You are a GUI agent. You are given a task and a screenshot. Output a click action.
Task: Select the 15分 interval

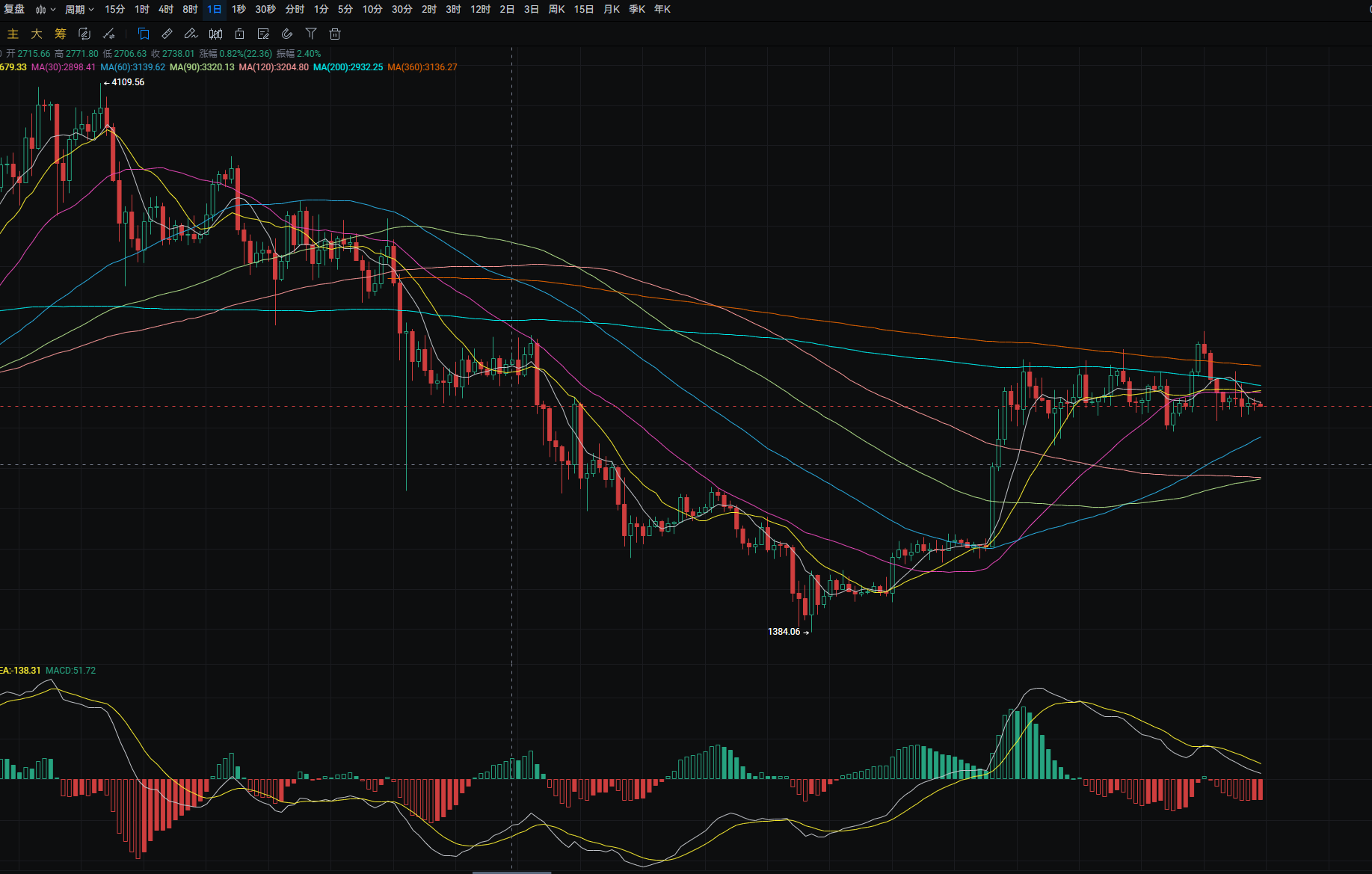[114, 10]
